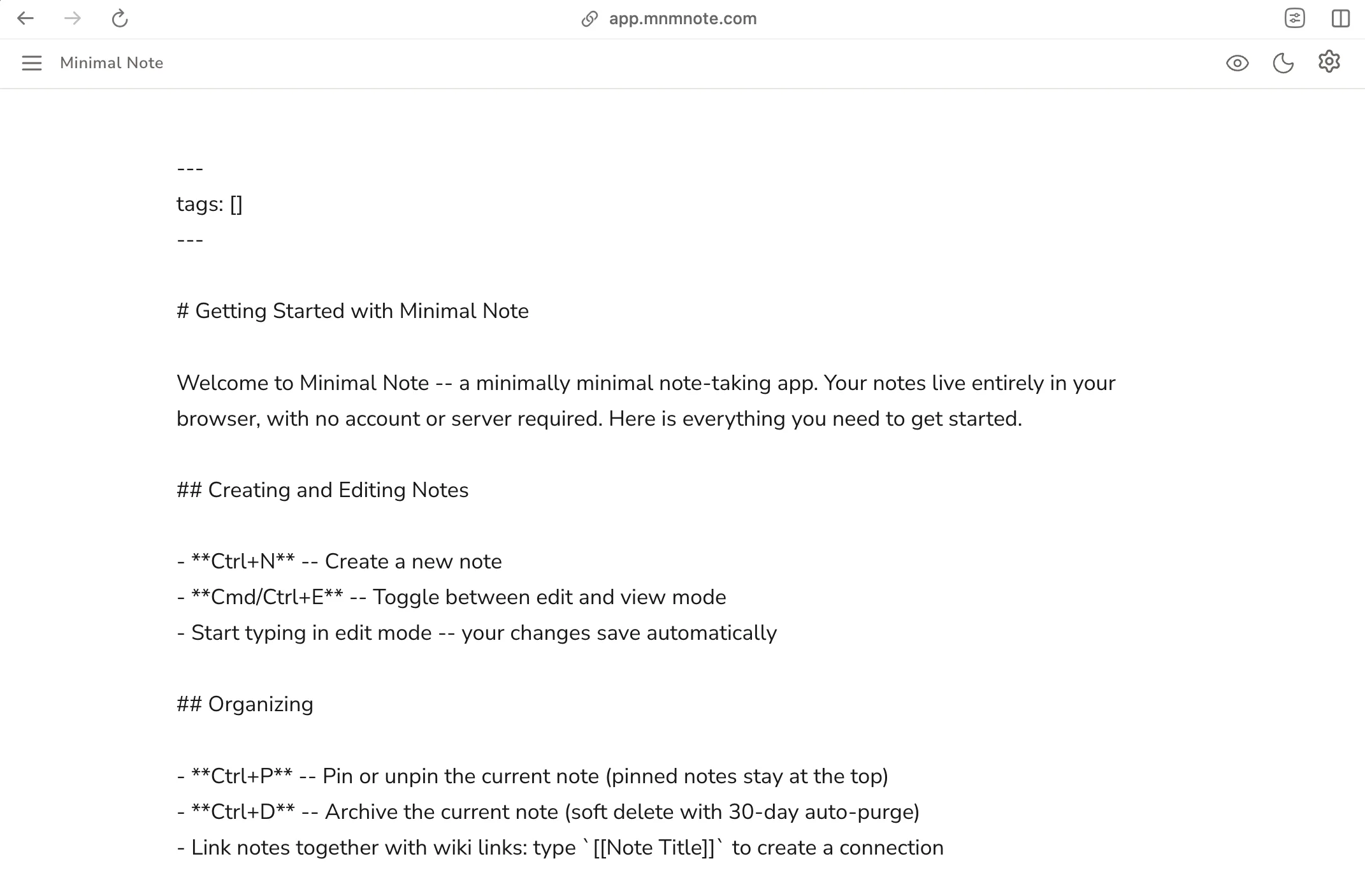Screen dimensions: 1365x896
Task: Click the Ctrl+N create note line
Action: [x=339, y=561]
